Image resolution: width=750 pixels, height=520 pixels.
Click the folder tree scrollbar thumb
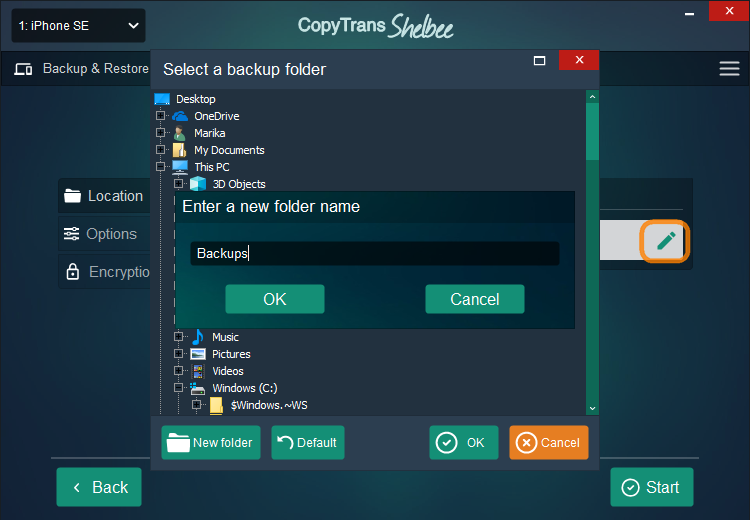[592, 132]
